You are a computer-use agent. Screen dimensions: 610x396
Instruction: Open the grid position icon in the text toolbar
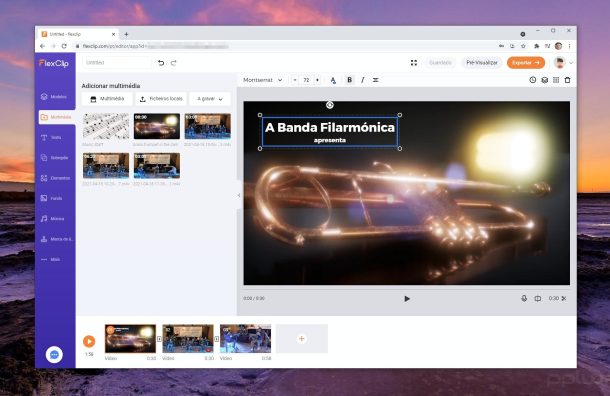[556, 80]
